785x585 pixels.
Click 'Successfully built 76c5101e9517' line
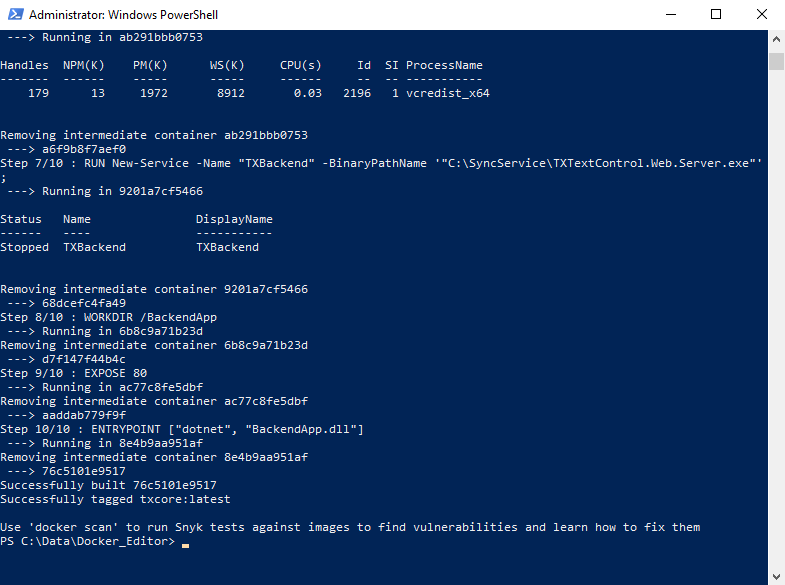click(108, 485)
